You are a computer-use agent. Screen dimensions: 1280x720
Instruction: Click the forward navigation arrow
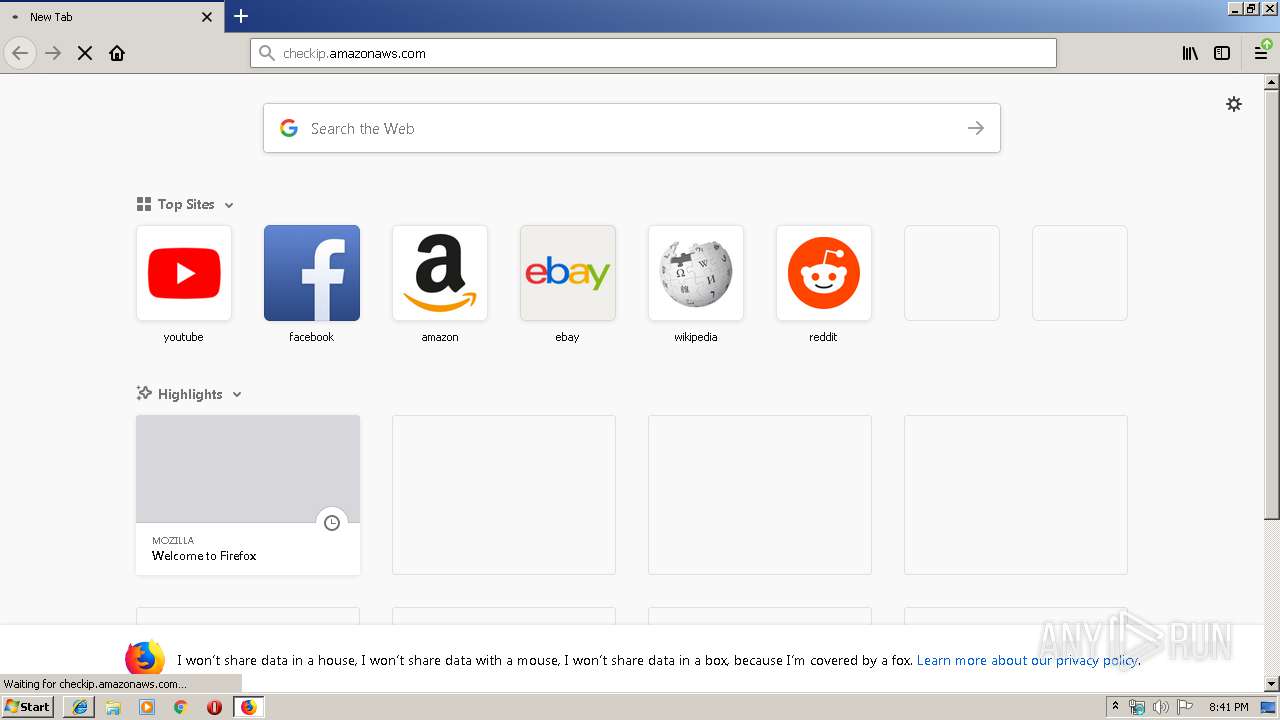[x=53, y=53]
